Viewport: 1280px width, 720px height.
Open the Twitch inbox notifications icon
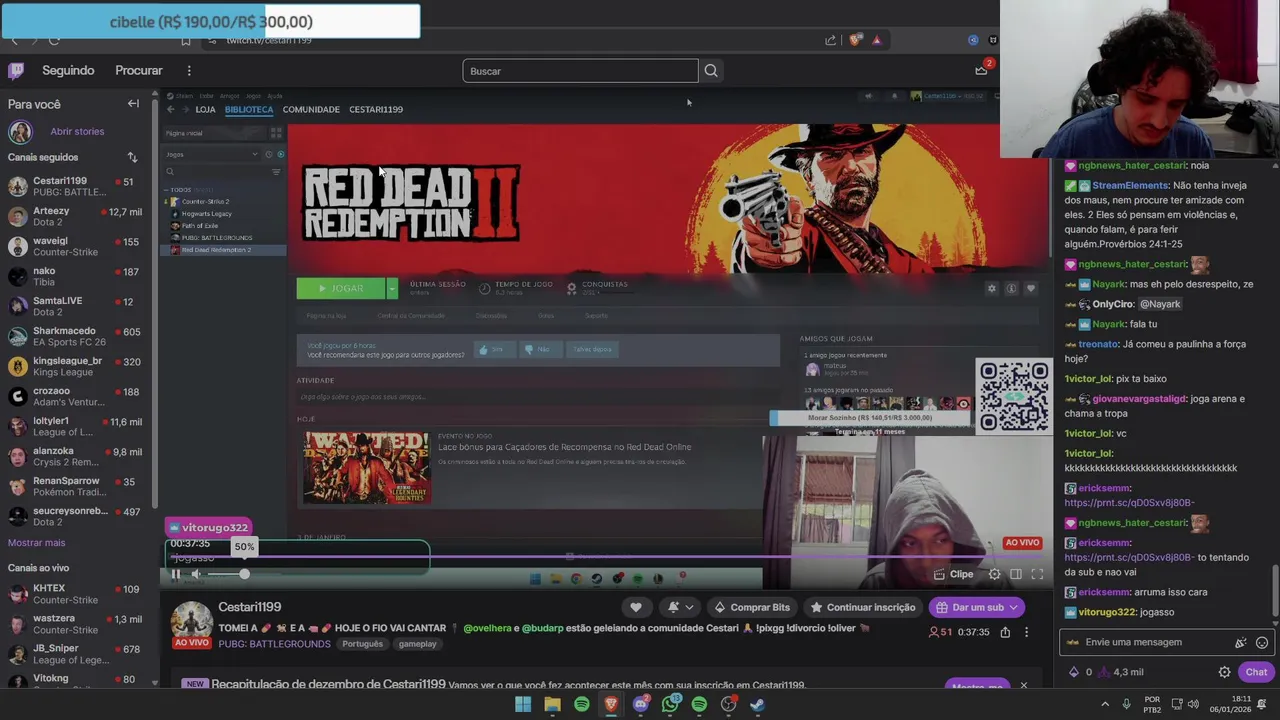click(x=981, y=70)
